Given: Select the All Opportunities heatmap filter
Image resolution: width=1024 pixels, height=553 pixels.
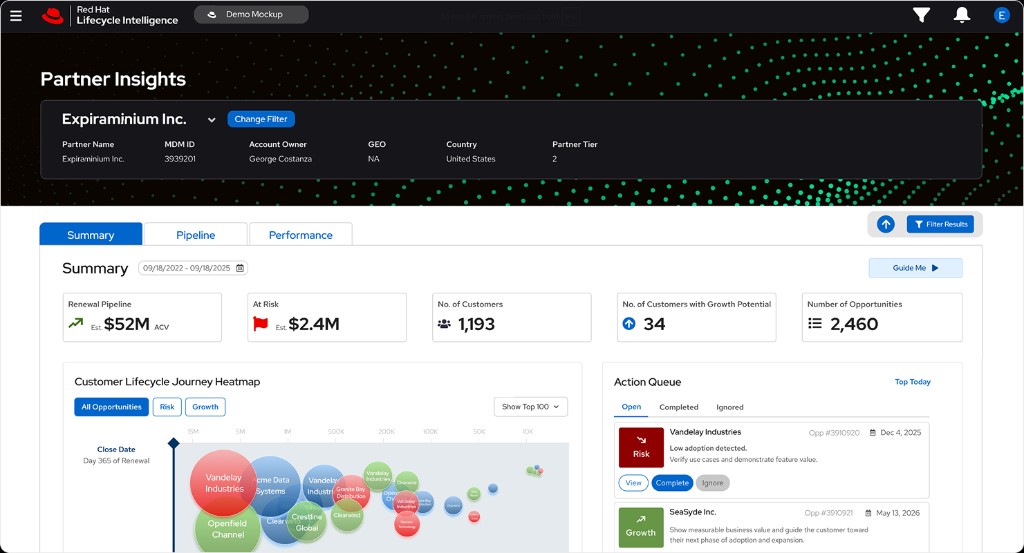Looking at the screenshot, I should point(111,407).
